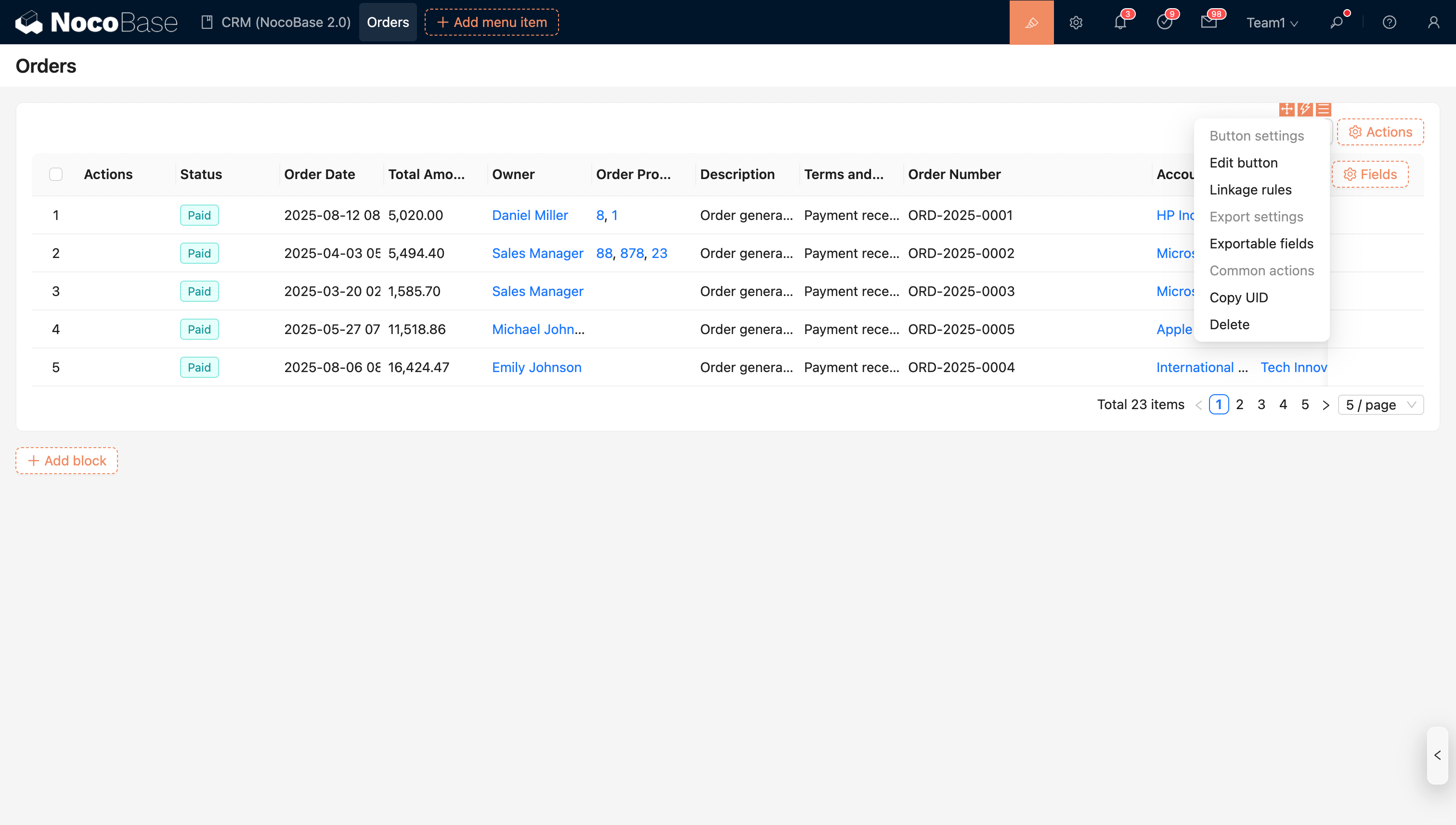Image resolution: width=1456 pixels, height=825 pixels.
Task: Expand the Team1 role switcher dropdown
Action: (x=1271, y=22)
